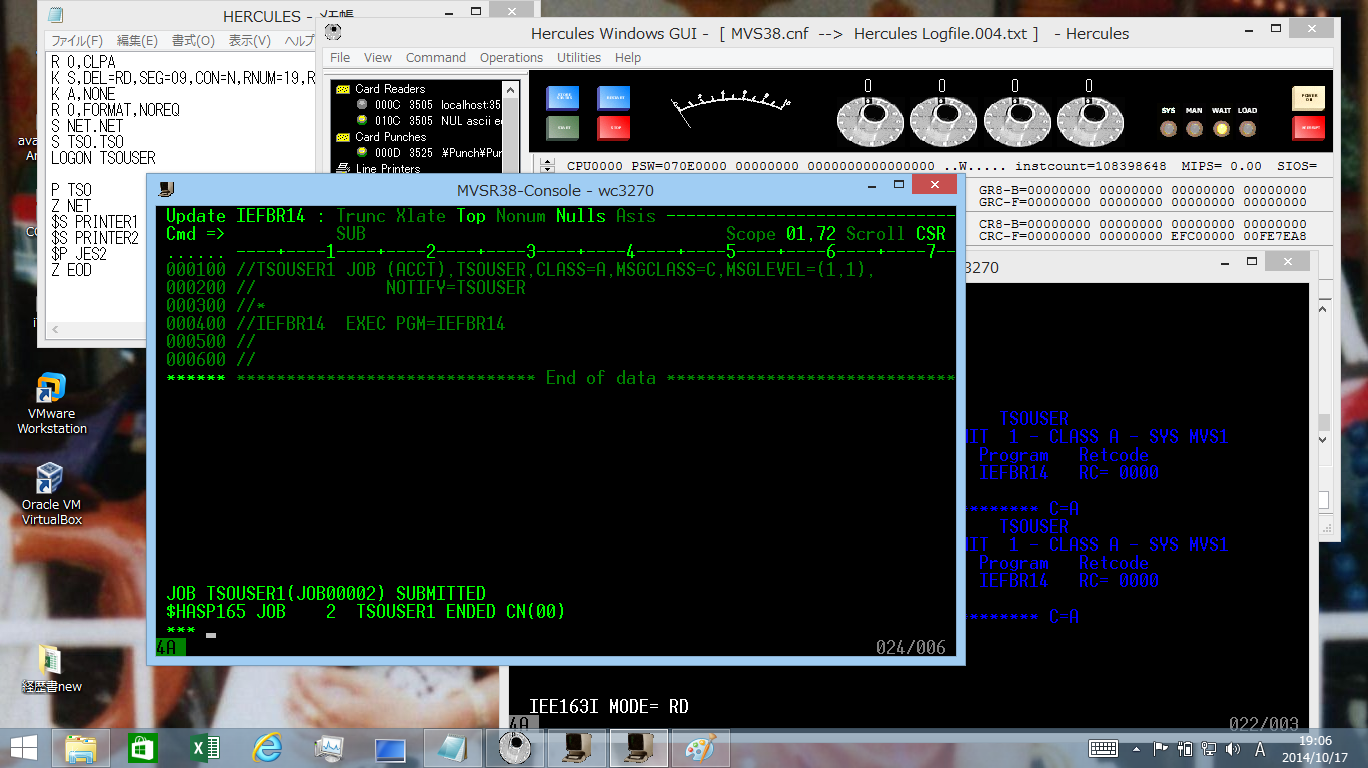Open the View menu in Hercules GUI
Screen dimensions: 1368x768
point(378,57)
